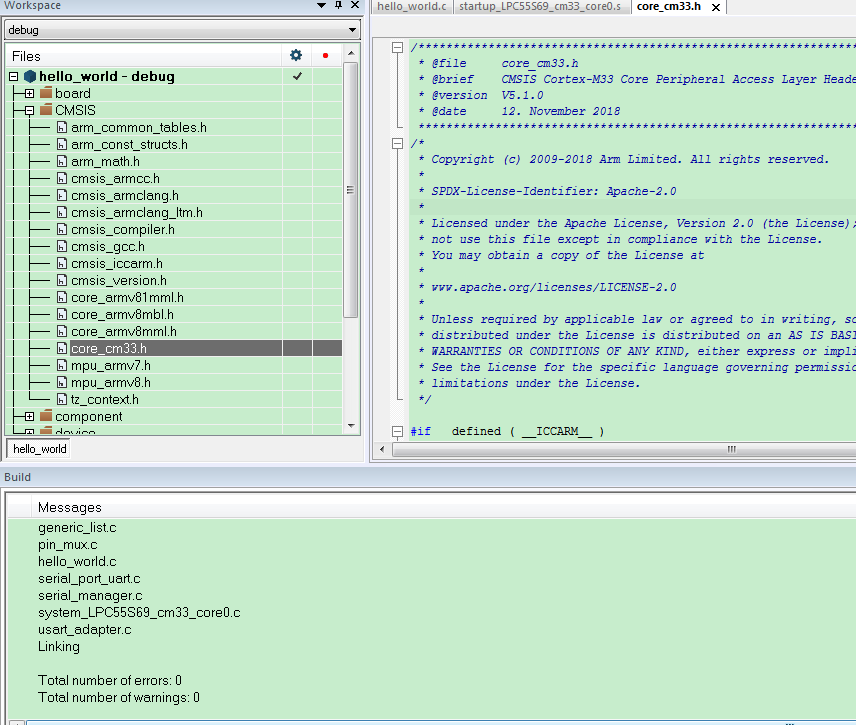Select cmsis_version.h in the tree
Screen dimensions: 856x725
[x=119, y=281]
